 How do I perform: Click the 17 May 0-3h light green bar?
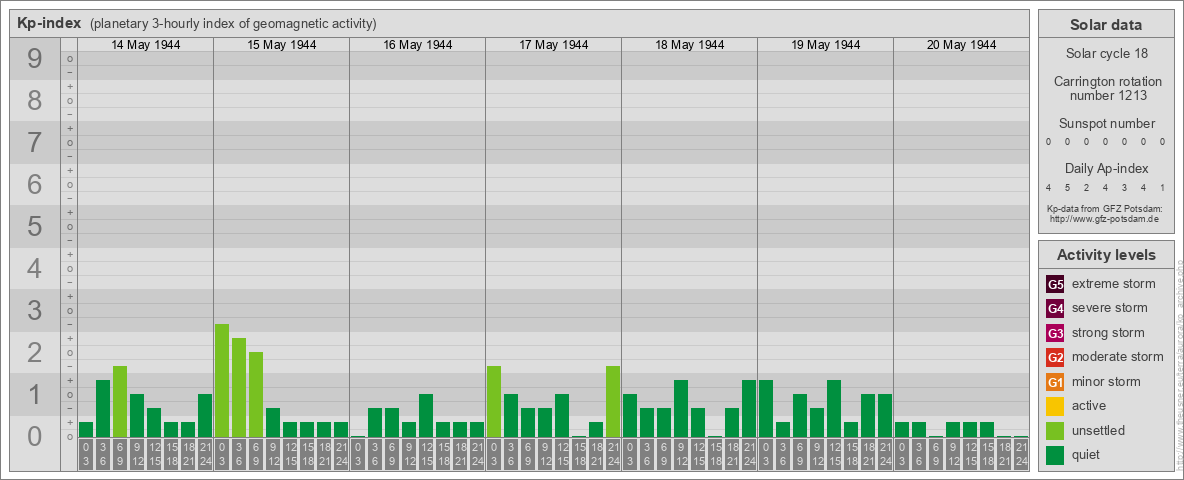point(494,402)
